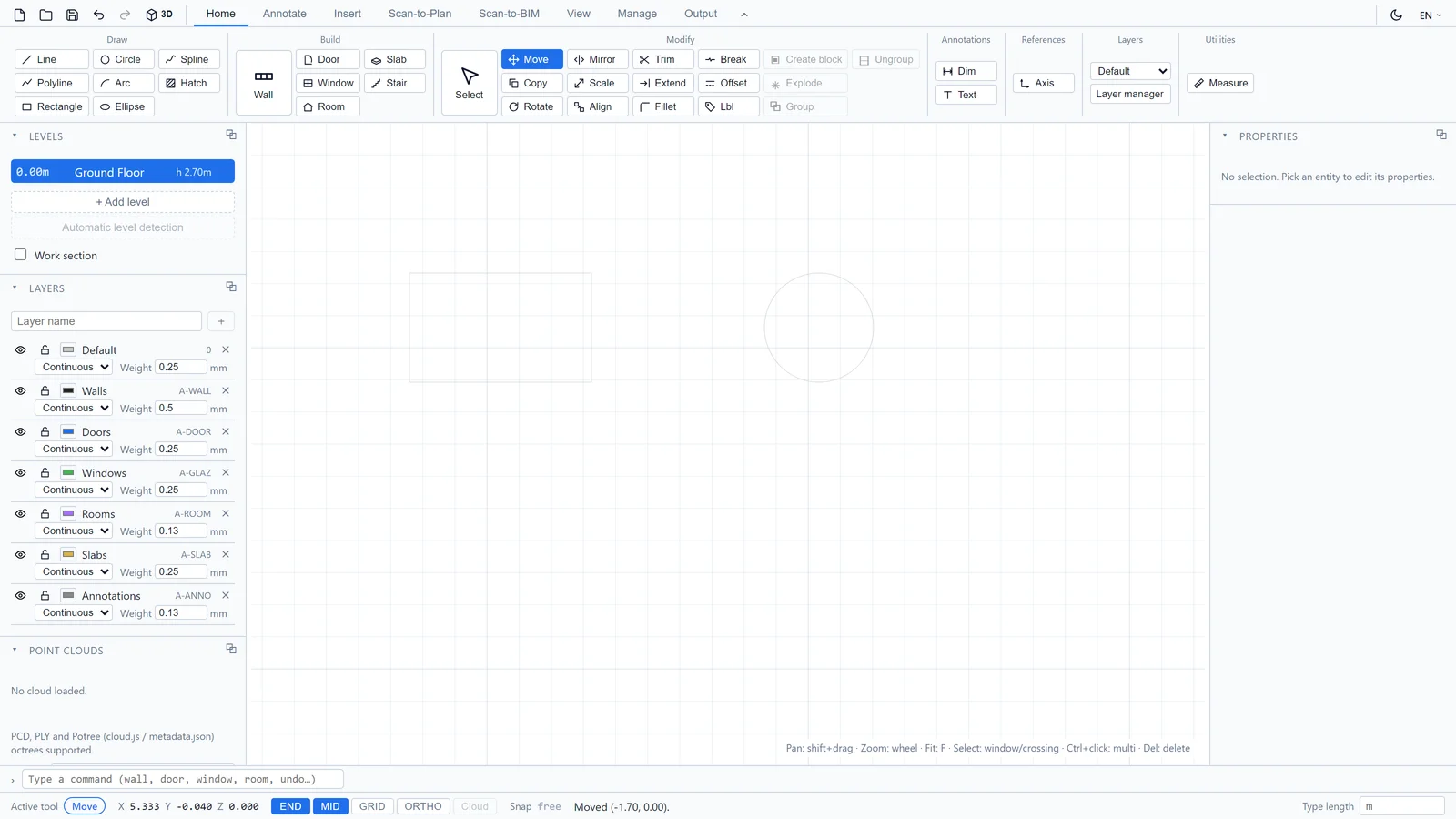Open the Annotate tab
This screenshot has height=819, width=1456.
coord(285,14)
